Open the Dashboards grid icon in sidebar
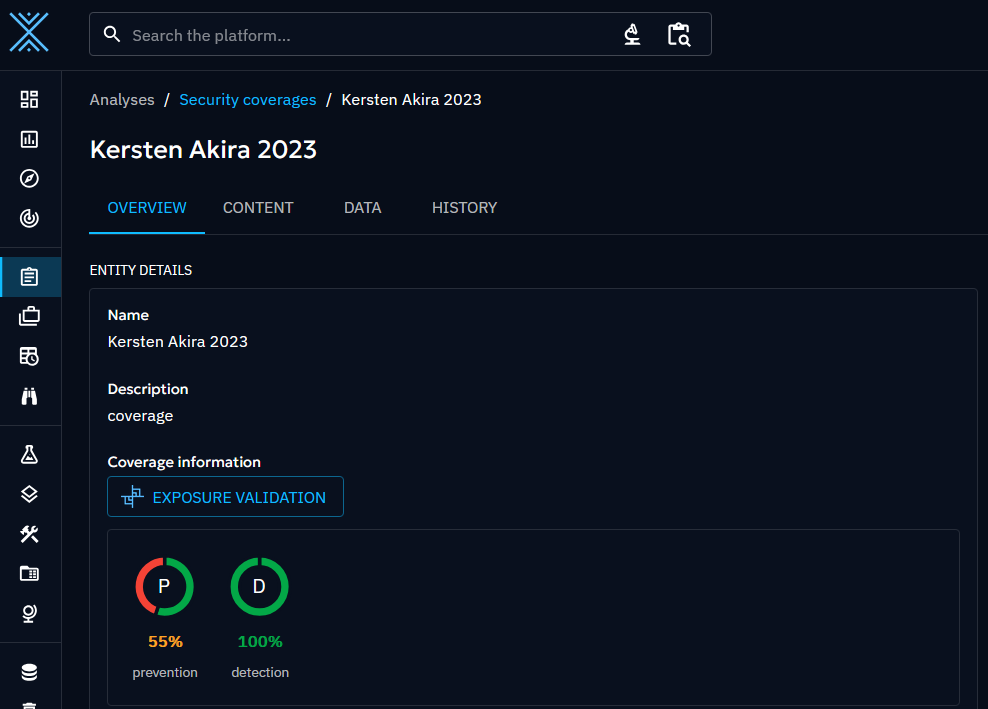Image resolution: width=988 pixels, height=709 pixels. pos(29,99)
